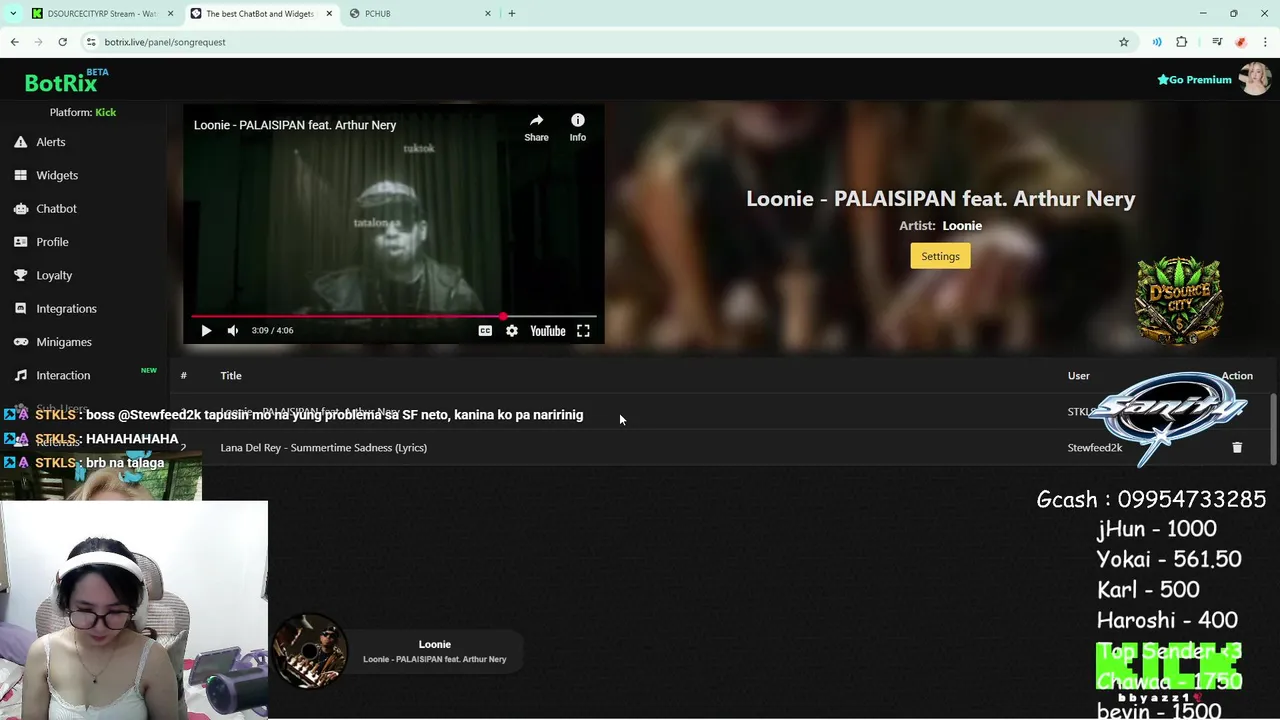The height and width of the screenshot is (720, 1280).
Task: Expand the tab search dropdown
Action: [13, 14]
